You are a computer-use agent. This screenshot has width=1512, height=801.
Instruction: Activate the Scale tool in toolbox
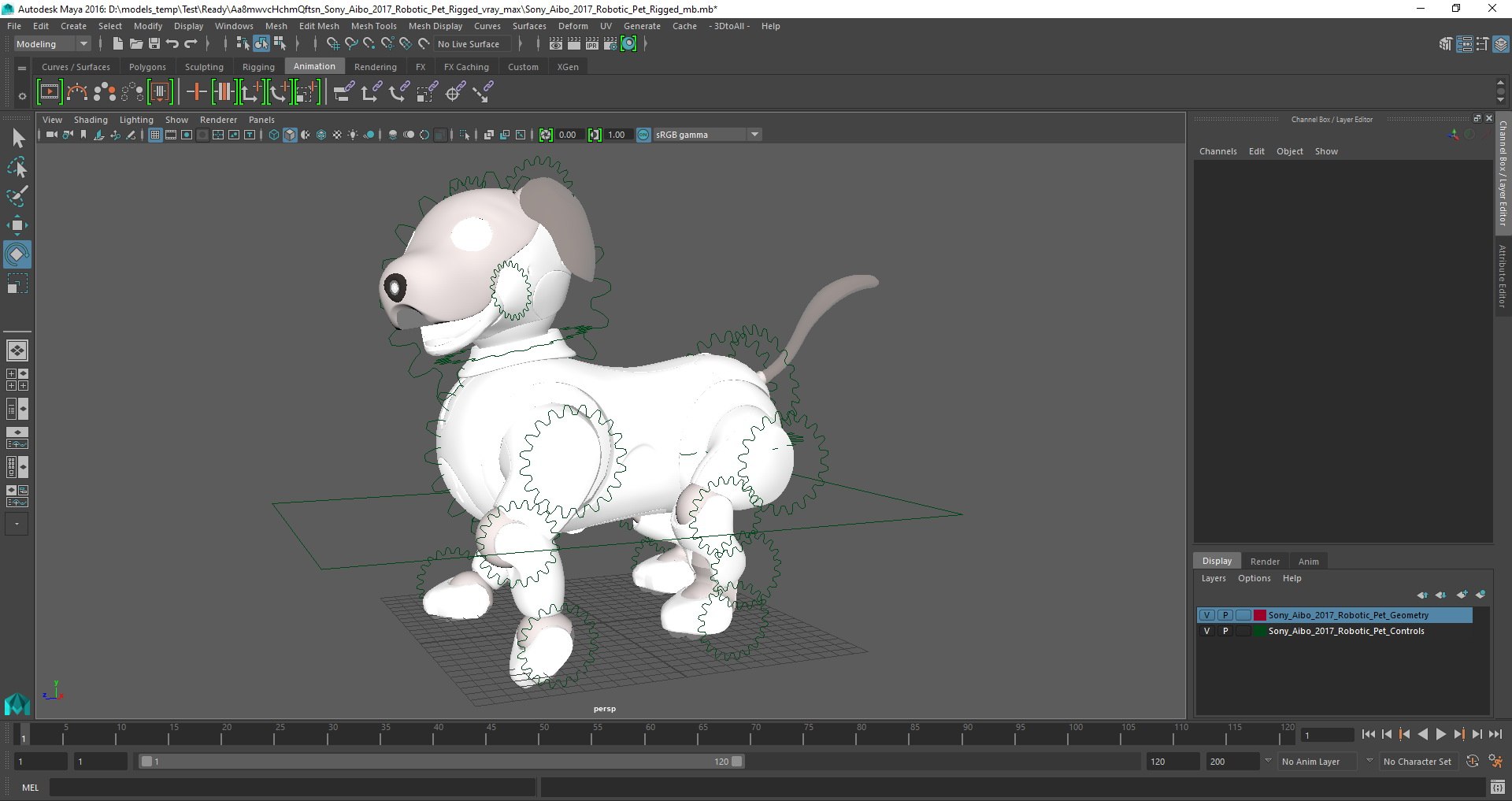coord(17,284)
